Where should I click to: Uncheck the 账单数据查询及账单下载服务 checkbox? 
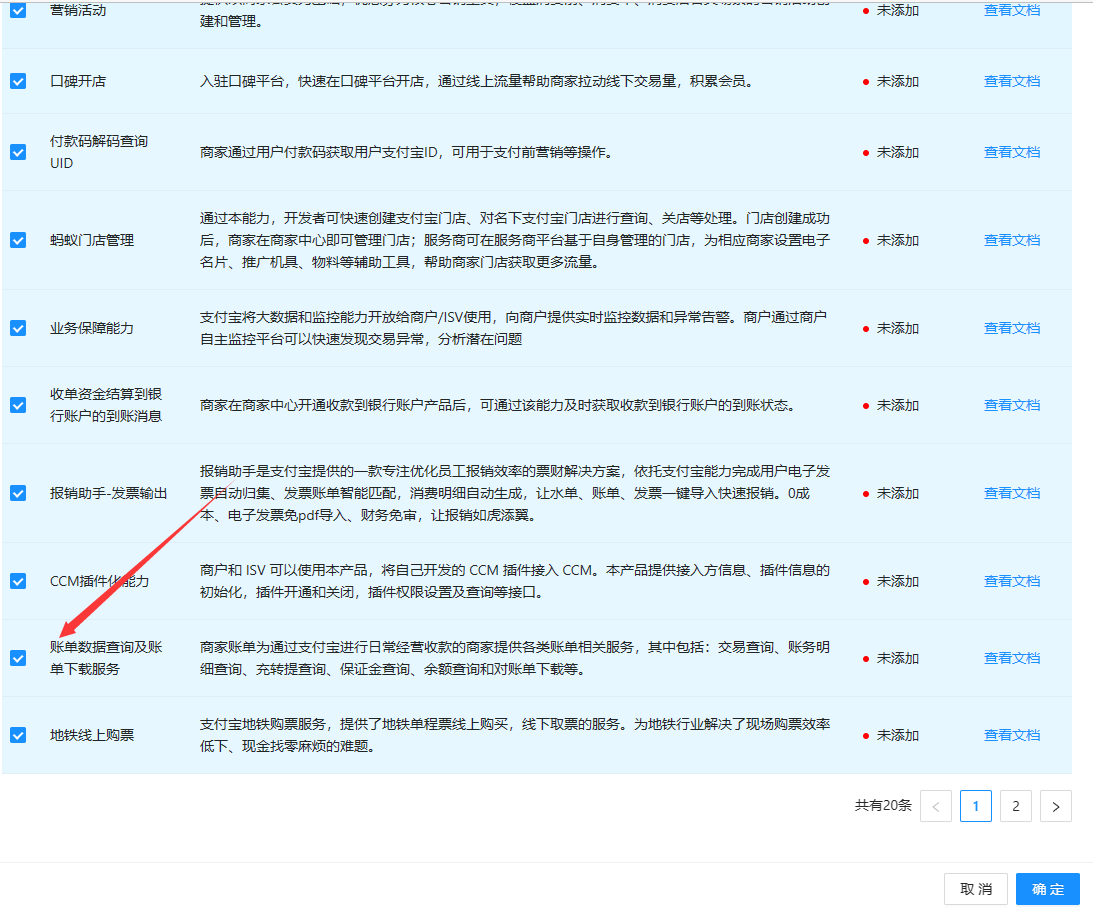click(x=18, y=658)
